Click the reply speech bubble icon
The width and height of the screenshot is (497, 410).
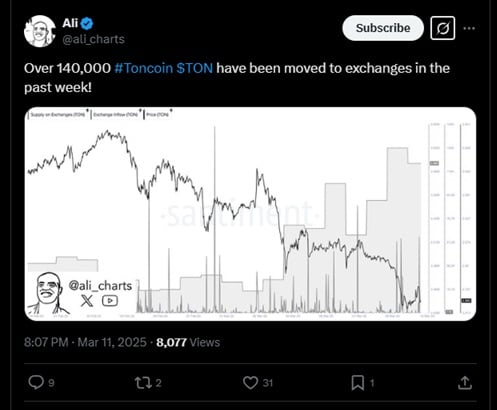[36, 382]
